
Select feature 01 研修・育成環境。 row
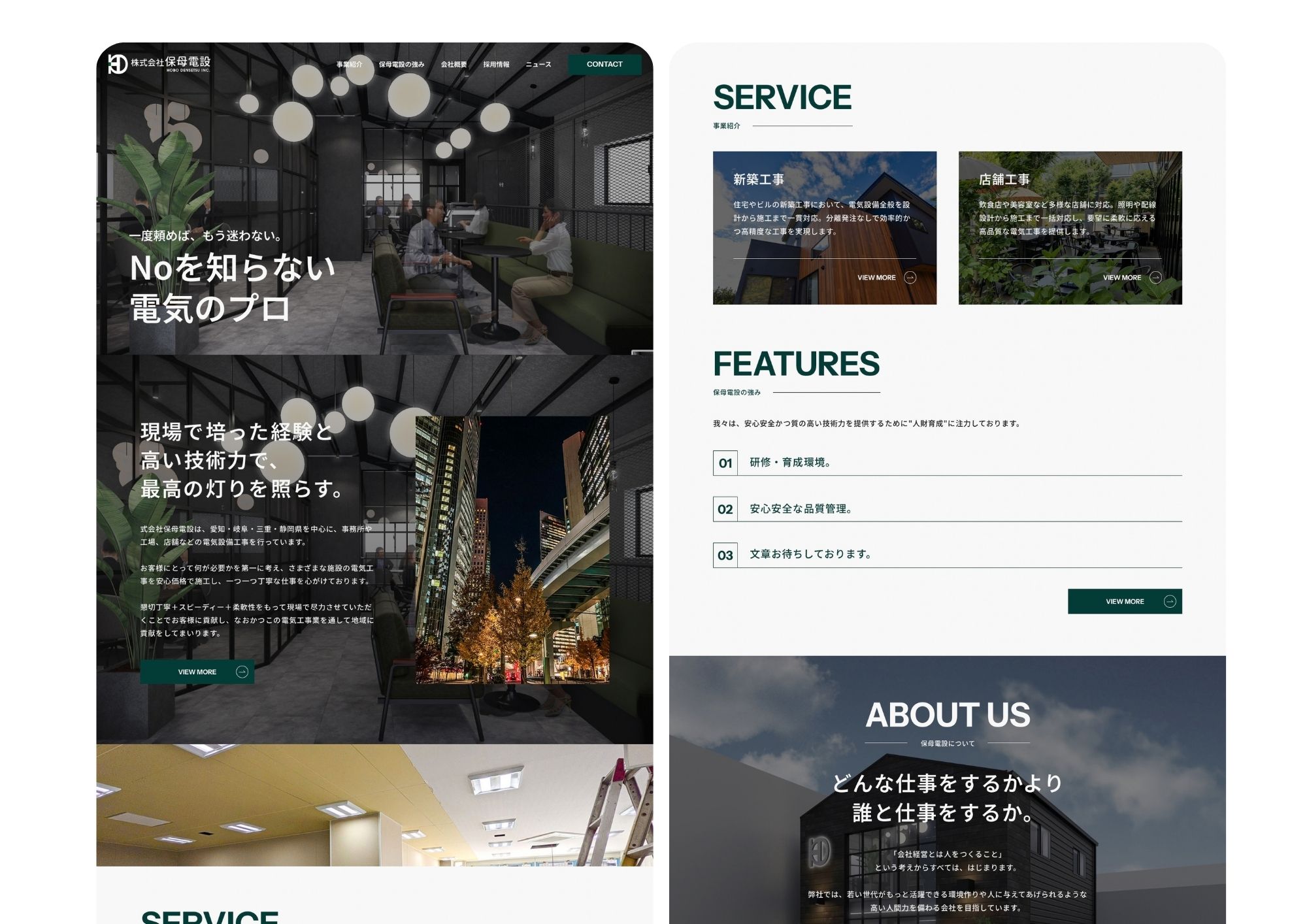[x=948, y=463]
